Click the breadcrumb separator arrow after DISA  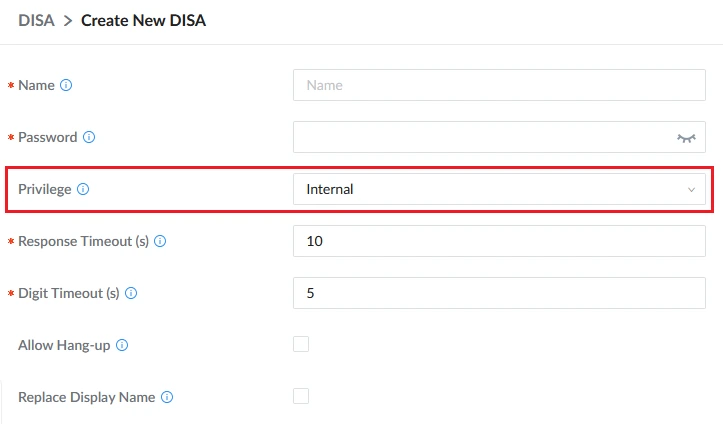[x=68, y=21]
